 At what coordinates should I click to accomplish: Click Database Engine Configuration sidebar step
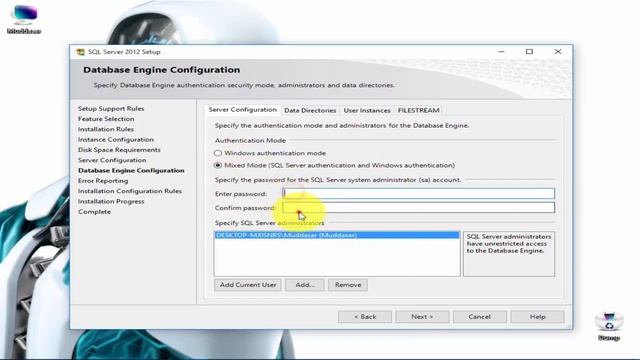[131, 170]
